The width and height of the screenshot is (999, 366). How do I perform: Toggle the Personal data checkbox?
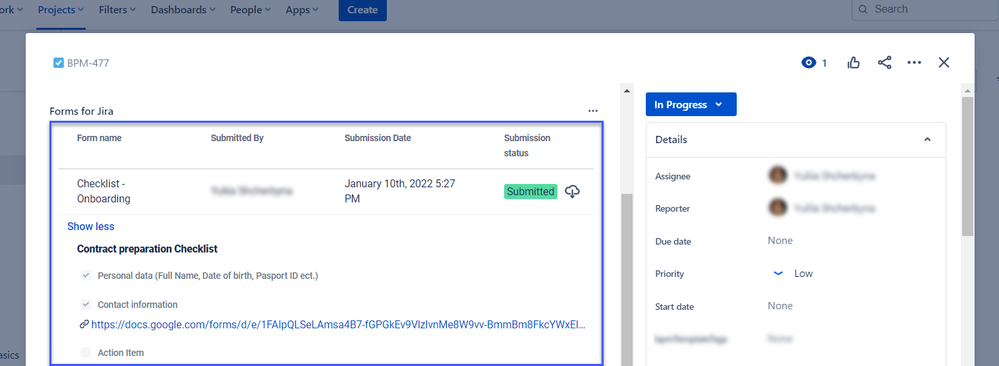85,275
